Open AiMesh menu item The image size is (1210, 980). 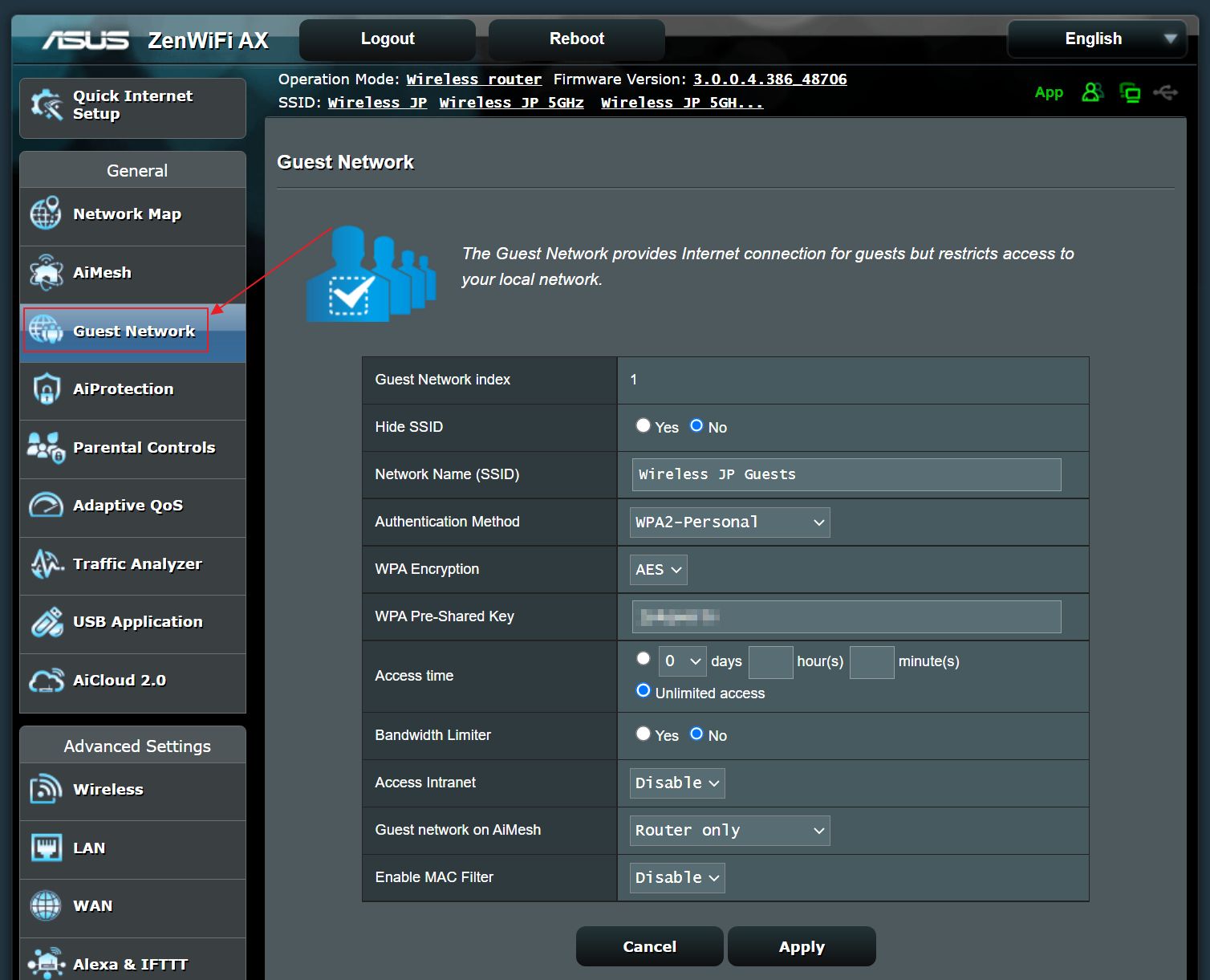(x=132, y=275)
